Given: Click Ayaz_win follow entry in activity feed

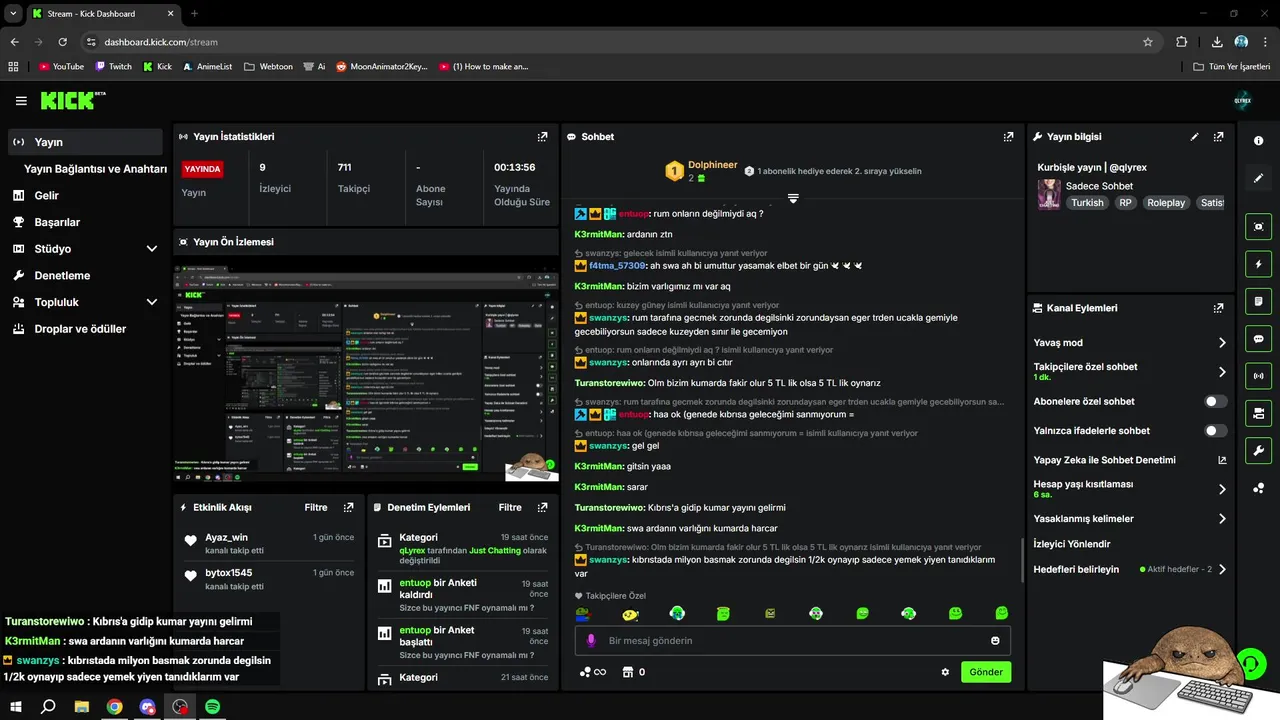Looking at the screenshot, I should [x=267, y=543].
